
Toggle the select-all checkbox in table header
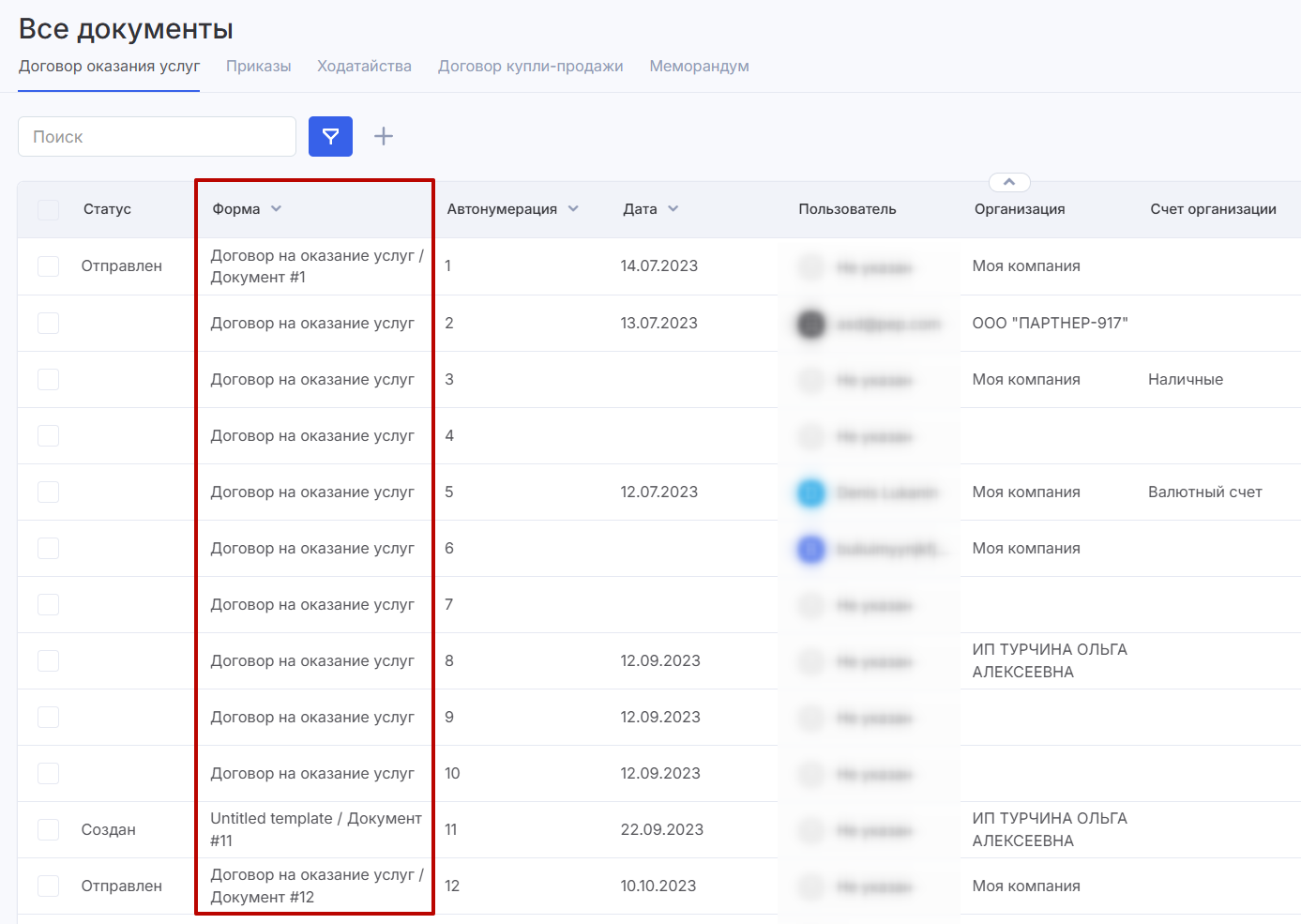49,209
